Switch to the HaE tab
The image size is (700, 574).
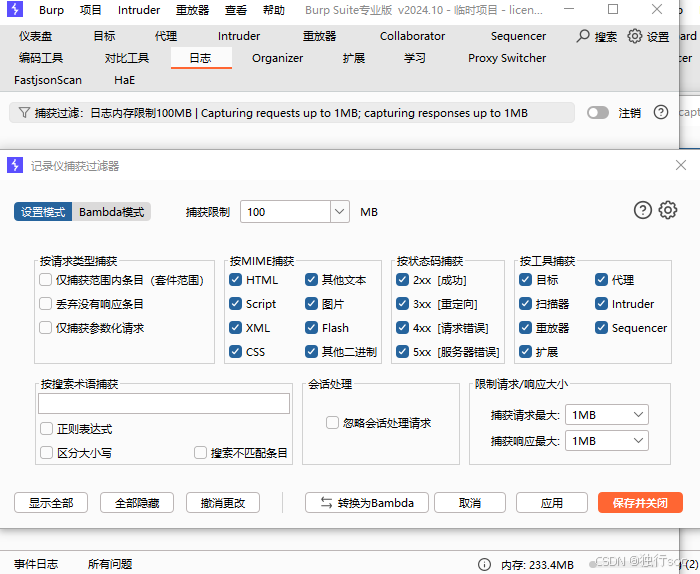click(x=124, y=80)
